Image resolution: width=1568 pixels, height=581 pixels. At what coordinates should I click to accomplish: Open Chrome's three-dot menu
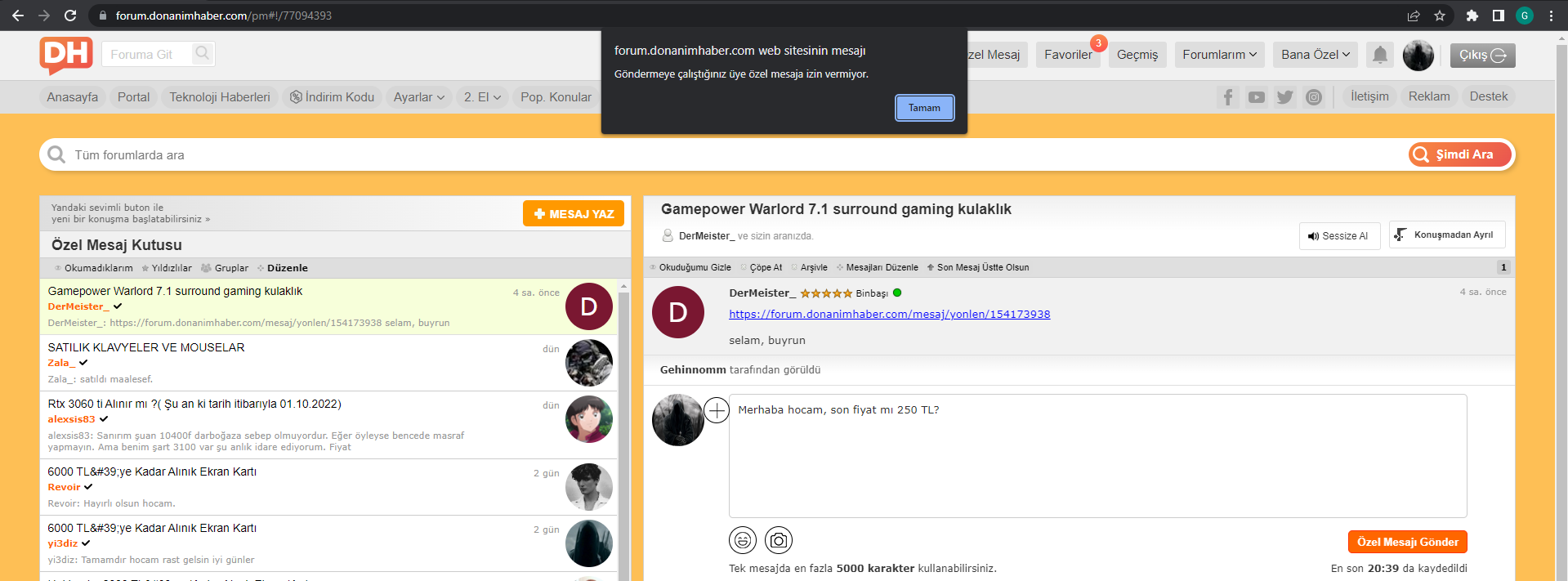point(1551,16)
